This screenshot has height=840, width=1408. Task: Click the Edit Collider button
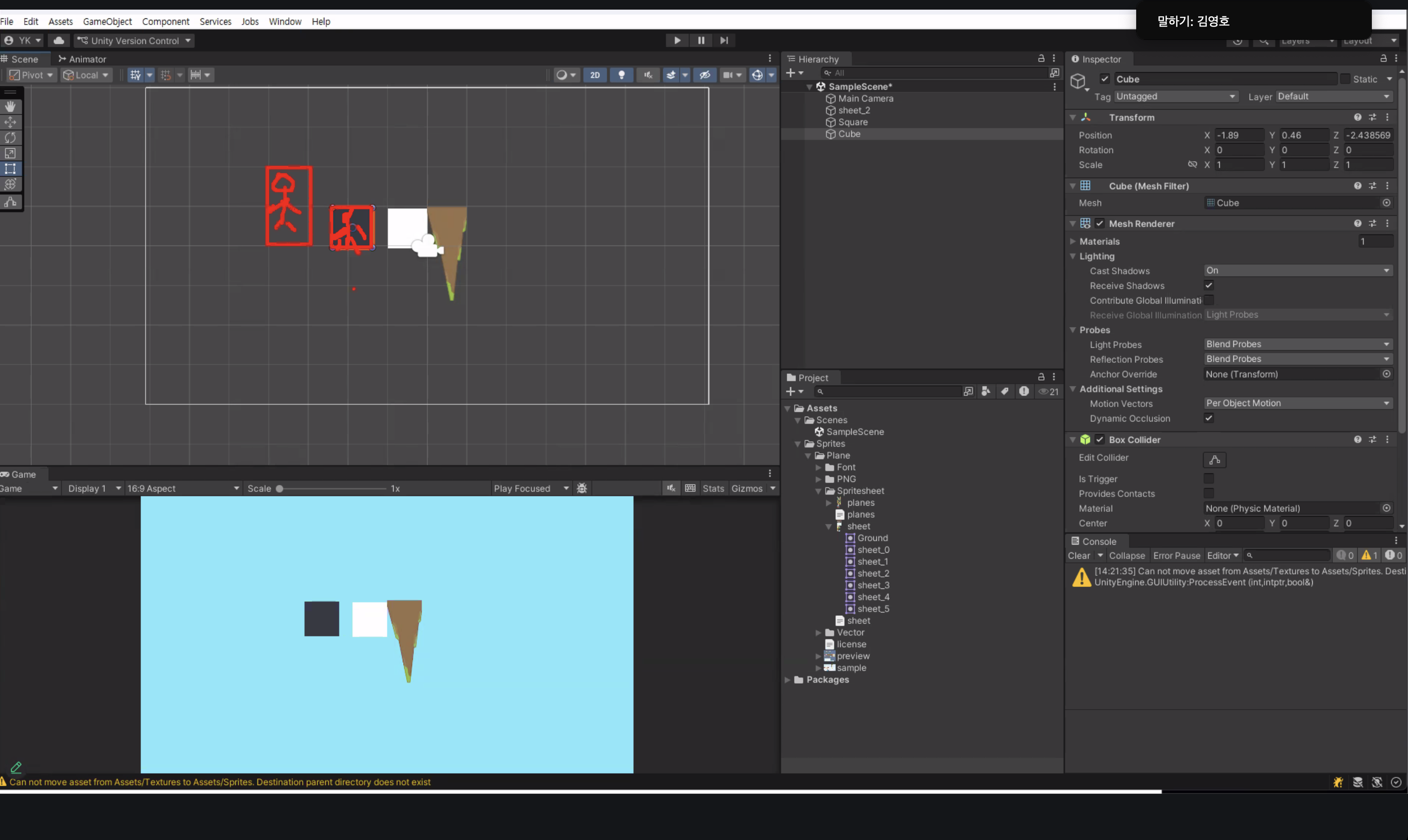coord(1215,459)
